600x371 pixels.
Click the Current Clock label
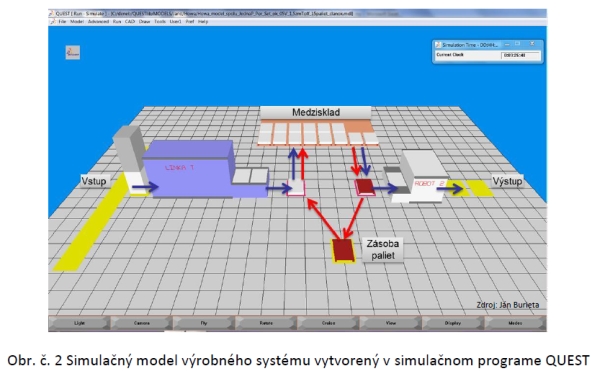click(450, 55)
